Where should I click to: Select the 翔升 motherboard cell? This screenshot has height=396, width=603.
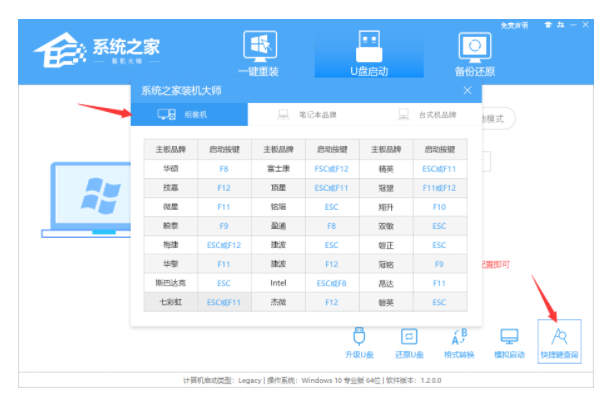386,207
